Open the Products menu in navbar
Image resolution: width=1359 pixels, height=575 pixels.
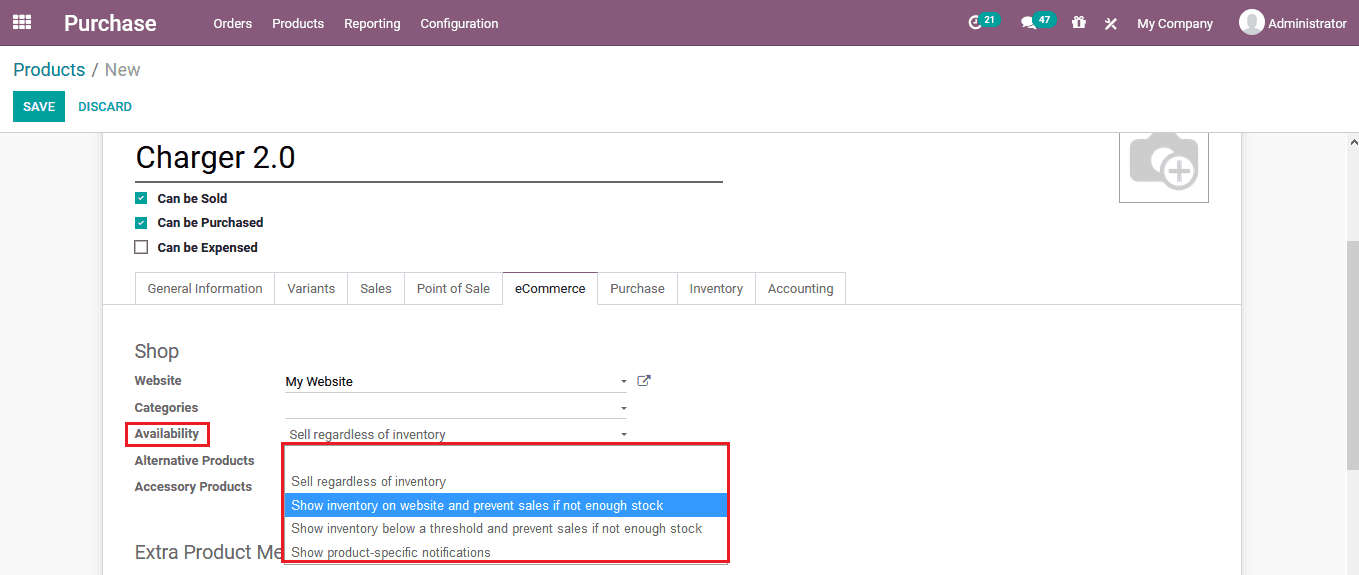click(298, 23)
